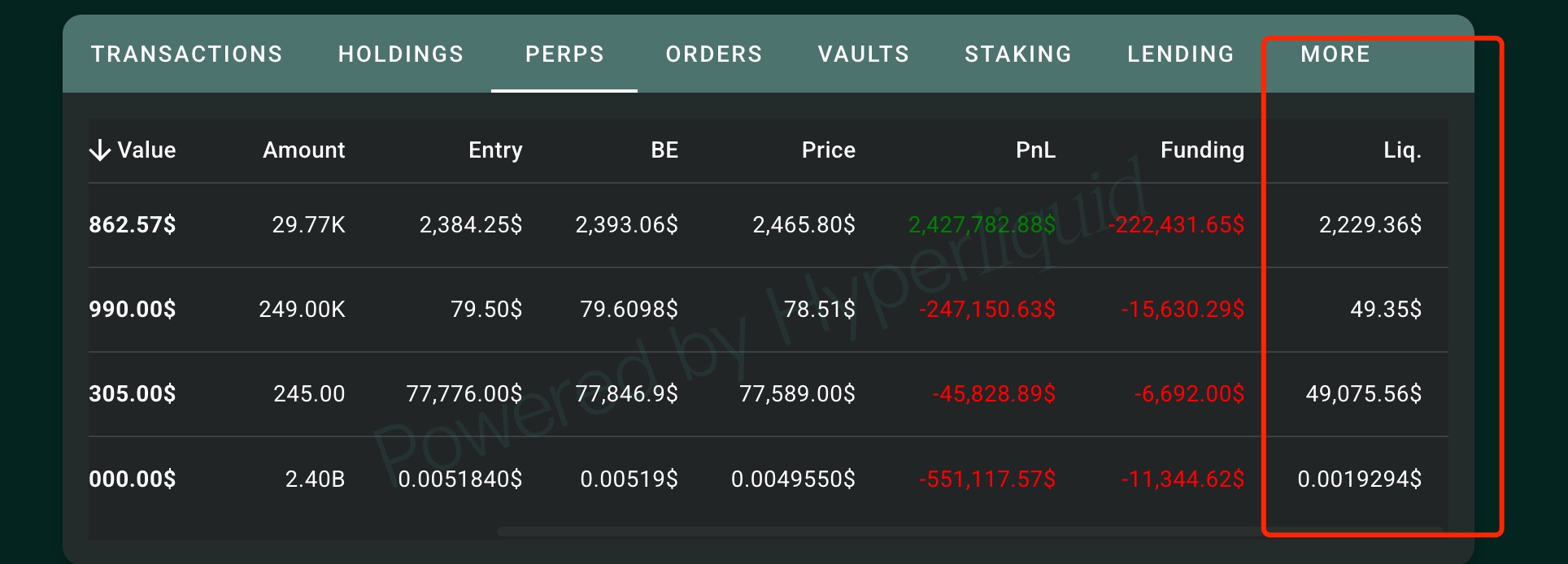Viewport: 1568px width, 564px height.
Task: Click the 2.40B amount row
Action: coord(768,479)
